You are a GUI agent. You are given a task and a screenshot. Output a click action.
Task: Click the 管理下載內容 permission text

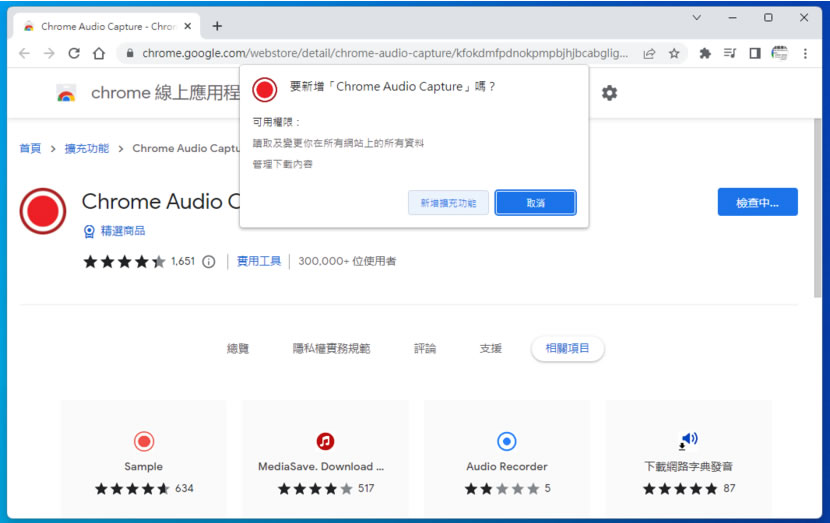(x=282, y=164)
